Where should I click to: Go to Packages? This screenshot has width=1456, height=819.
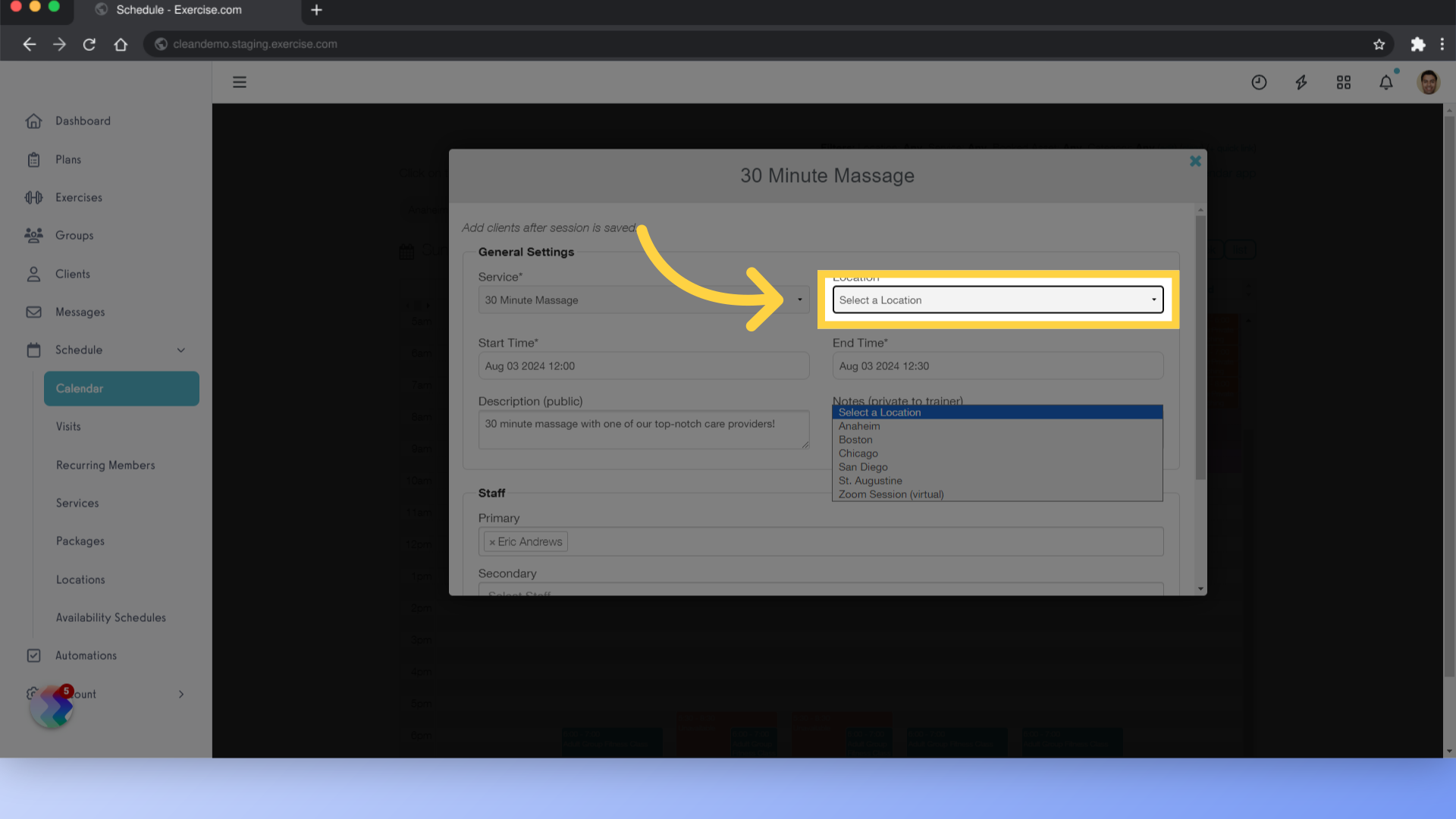pyautogui.click(x=80, y=541)
